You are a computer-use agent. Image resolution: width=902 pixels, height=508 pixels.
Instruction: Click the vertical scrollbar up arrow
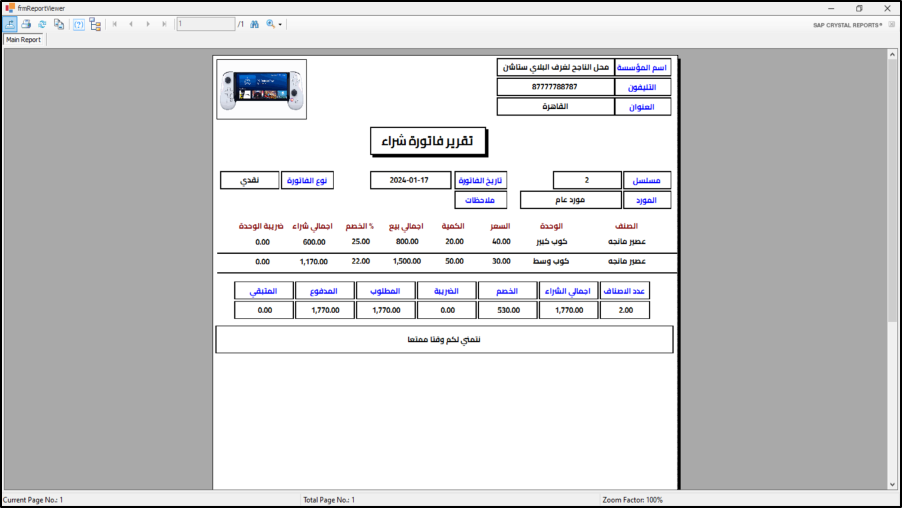tap(892, 54)
